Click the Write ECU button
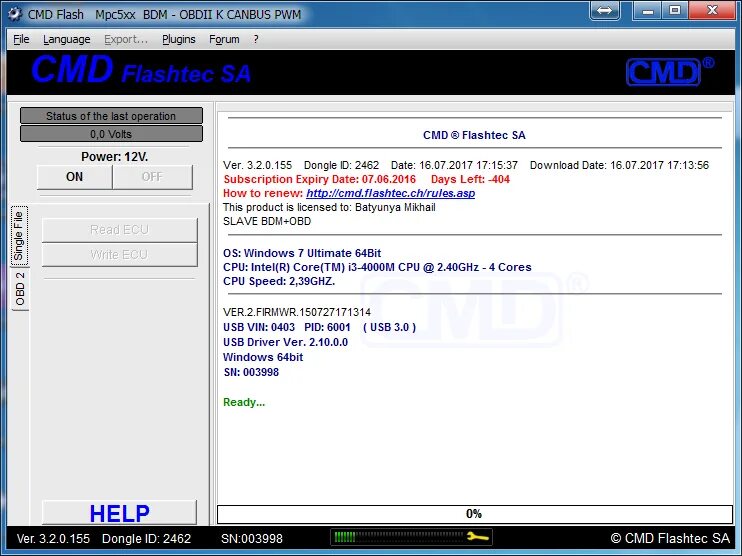 pos(120,255)
